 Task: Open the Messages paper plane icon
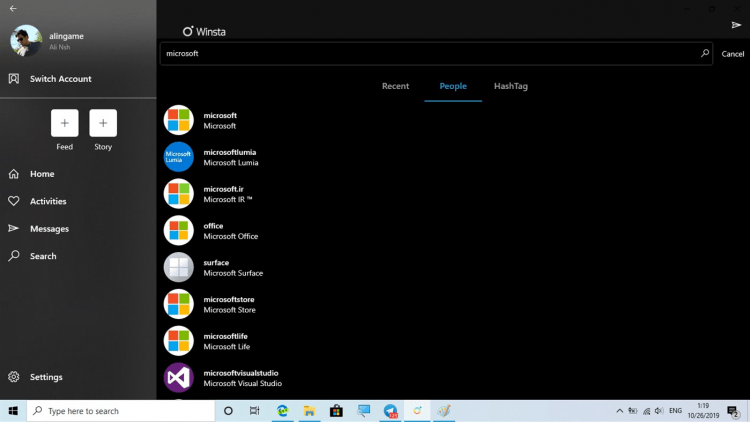[x=13, y=228]
